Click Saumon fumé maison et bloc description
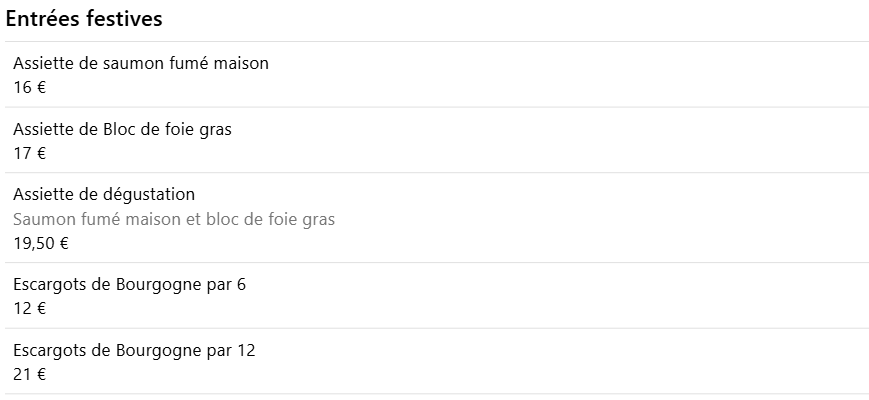The width and height of the screenshot is (869, 400). pos(174,219)
